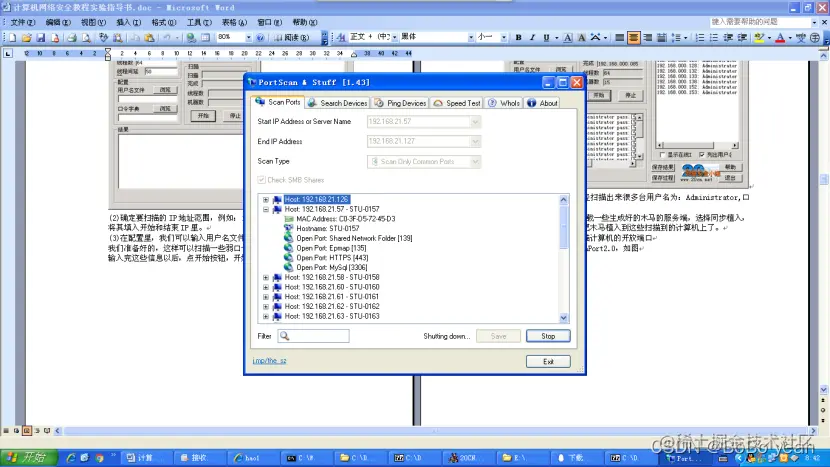Open Print Preview in Word toolbar

86,38
